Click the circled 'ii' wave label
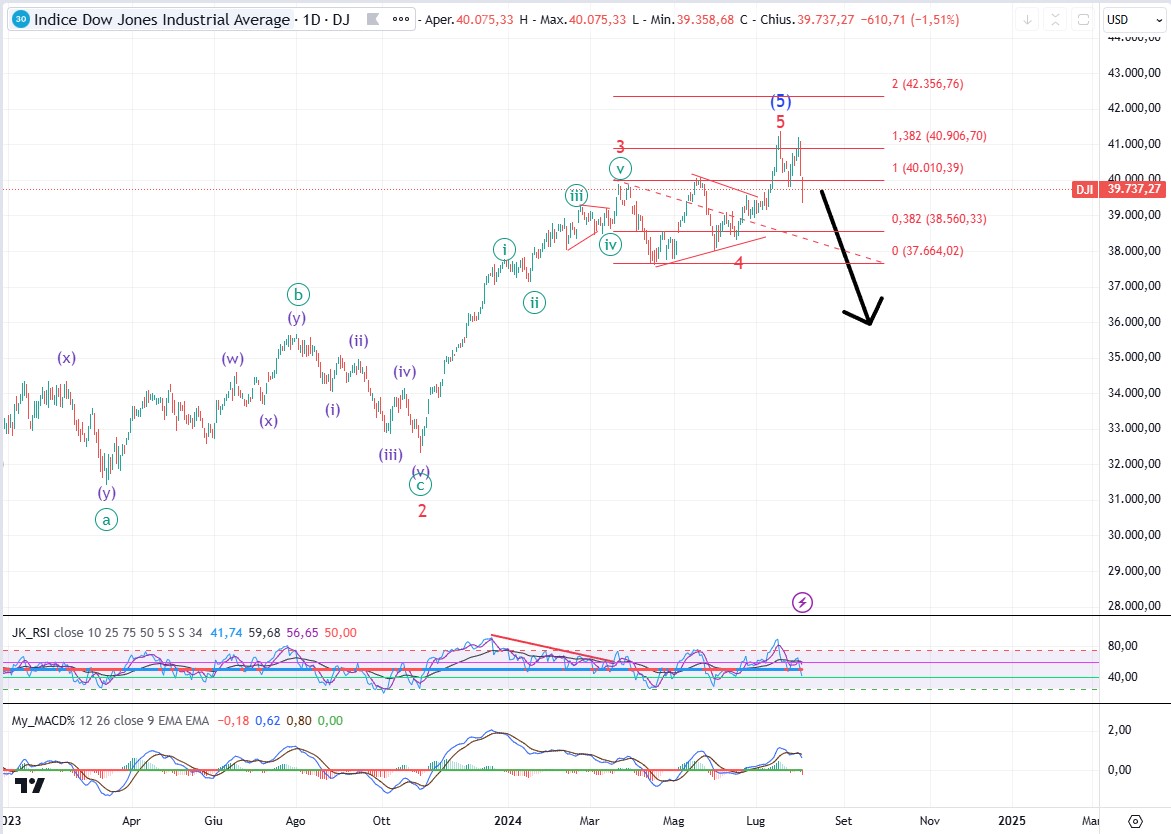The height and width of the screenshot is (834, 1171). click(x=534, y=302)
